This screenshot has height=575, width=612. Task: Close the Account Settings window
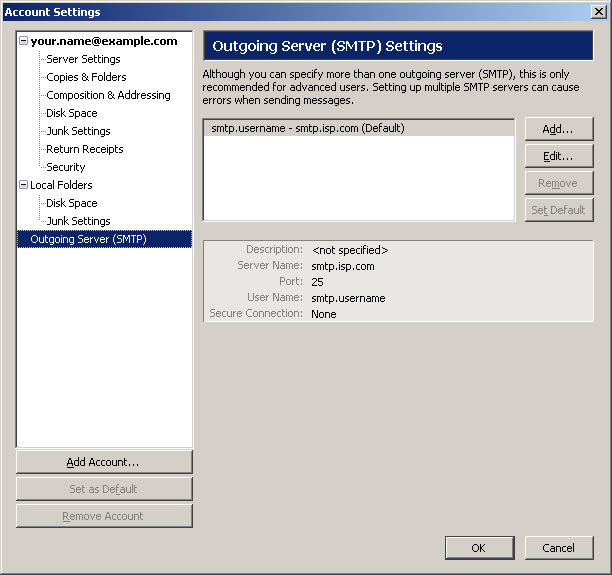(x=598, y=12)
